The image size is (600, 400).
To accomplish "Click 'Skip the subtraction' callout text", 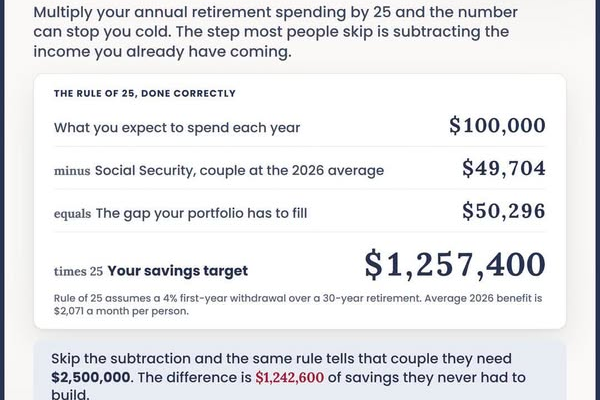I will 288,377.
